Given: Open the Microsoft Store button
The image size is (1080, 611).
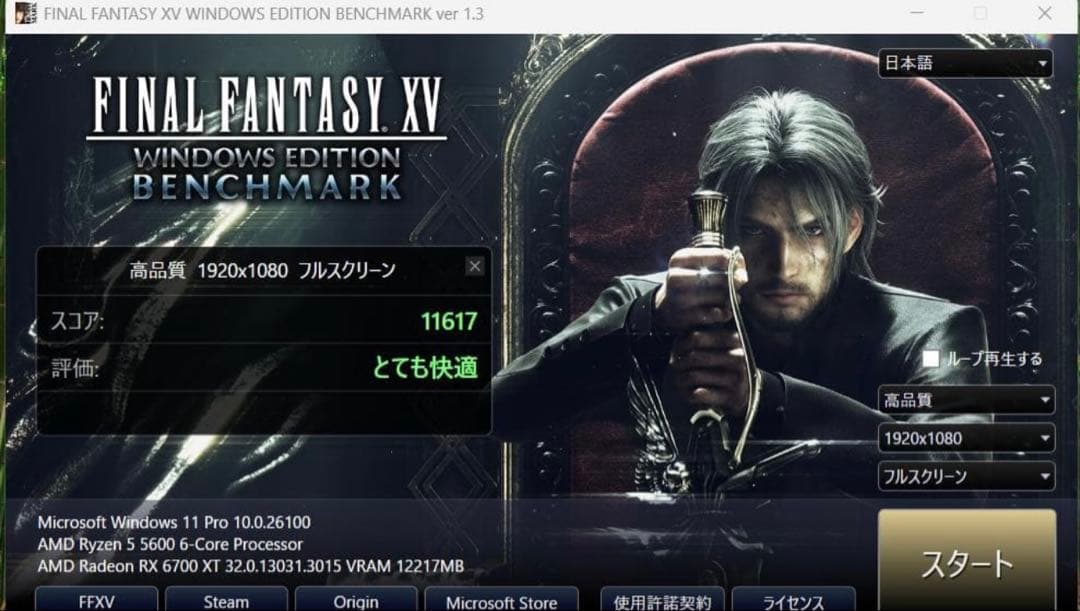Looking at the screenshot, I should (x=501, y=600).
